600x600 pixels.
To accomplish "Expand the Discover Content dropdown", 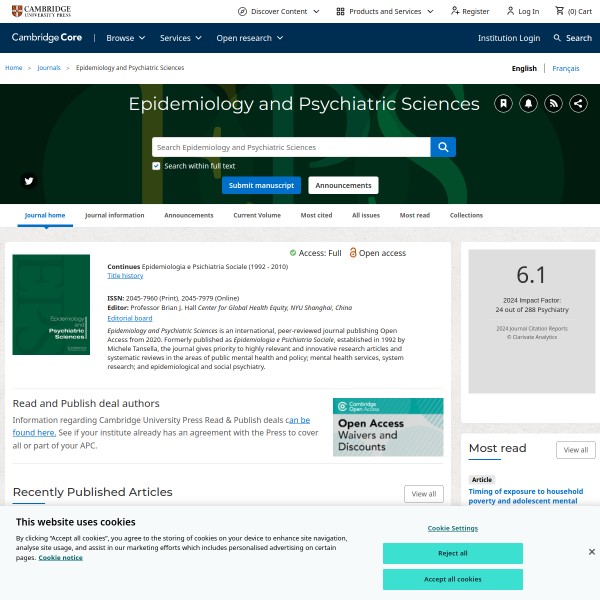I will pos(279,11).
